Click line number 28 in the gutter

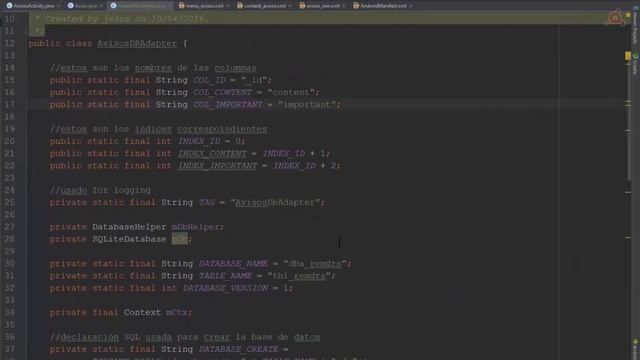pos(9,239)
